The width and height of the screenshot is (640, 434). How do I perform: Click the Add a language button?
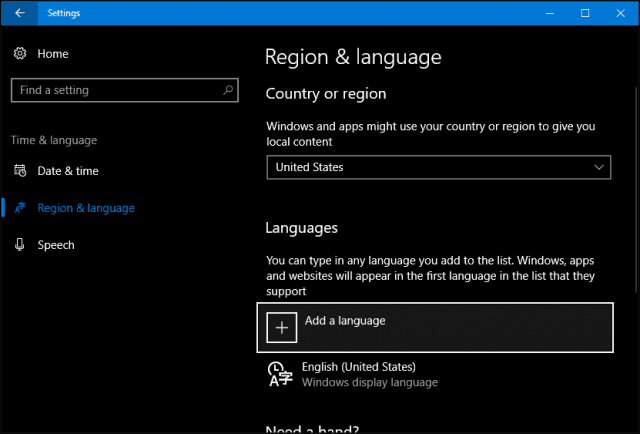pos(435,327)
